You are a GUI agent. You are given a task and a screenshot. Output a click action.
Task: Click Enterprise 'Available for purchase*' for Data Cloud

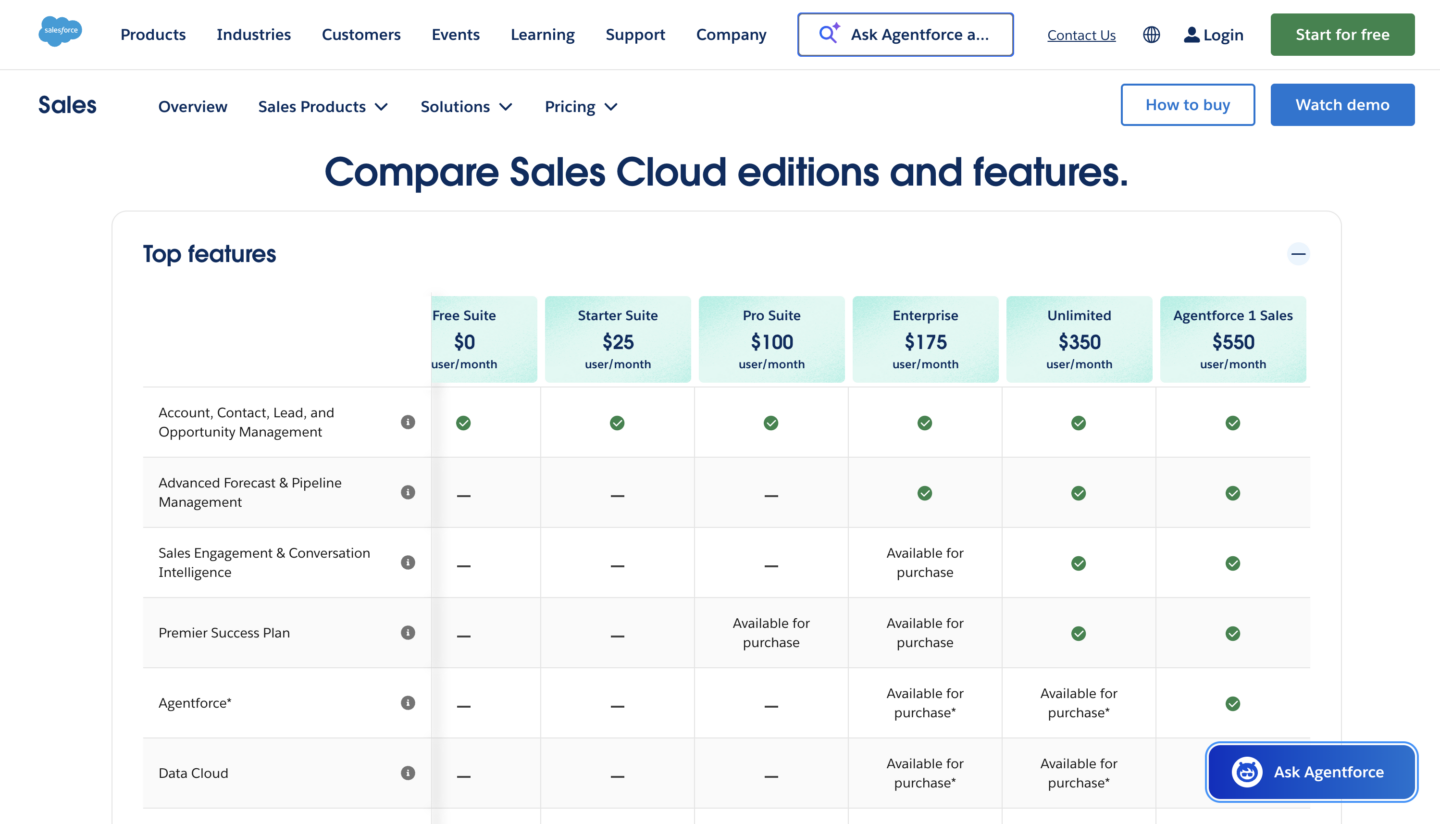pyautogui.click(x=925, y=773)
